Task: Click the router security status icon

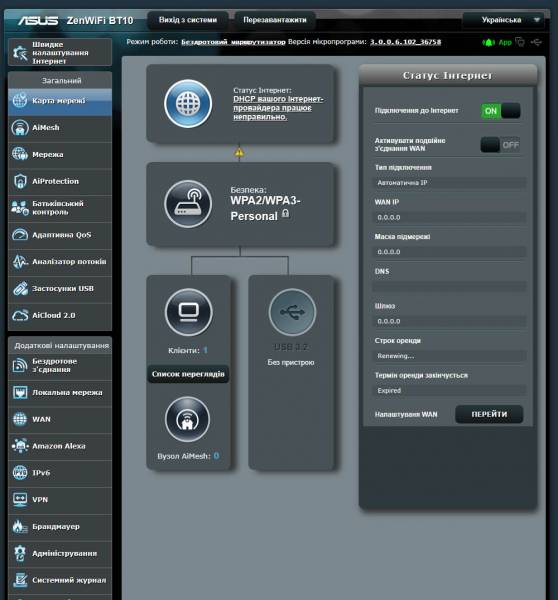Action: 188,204
